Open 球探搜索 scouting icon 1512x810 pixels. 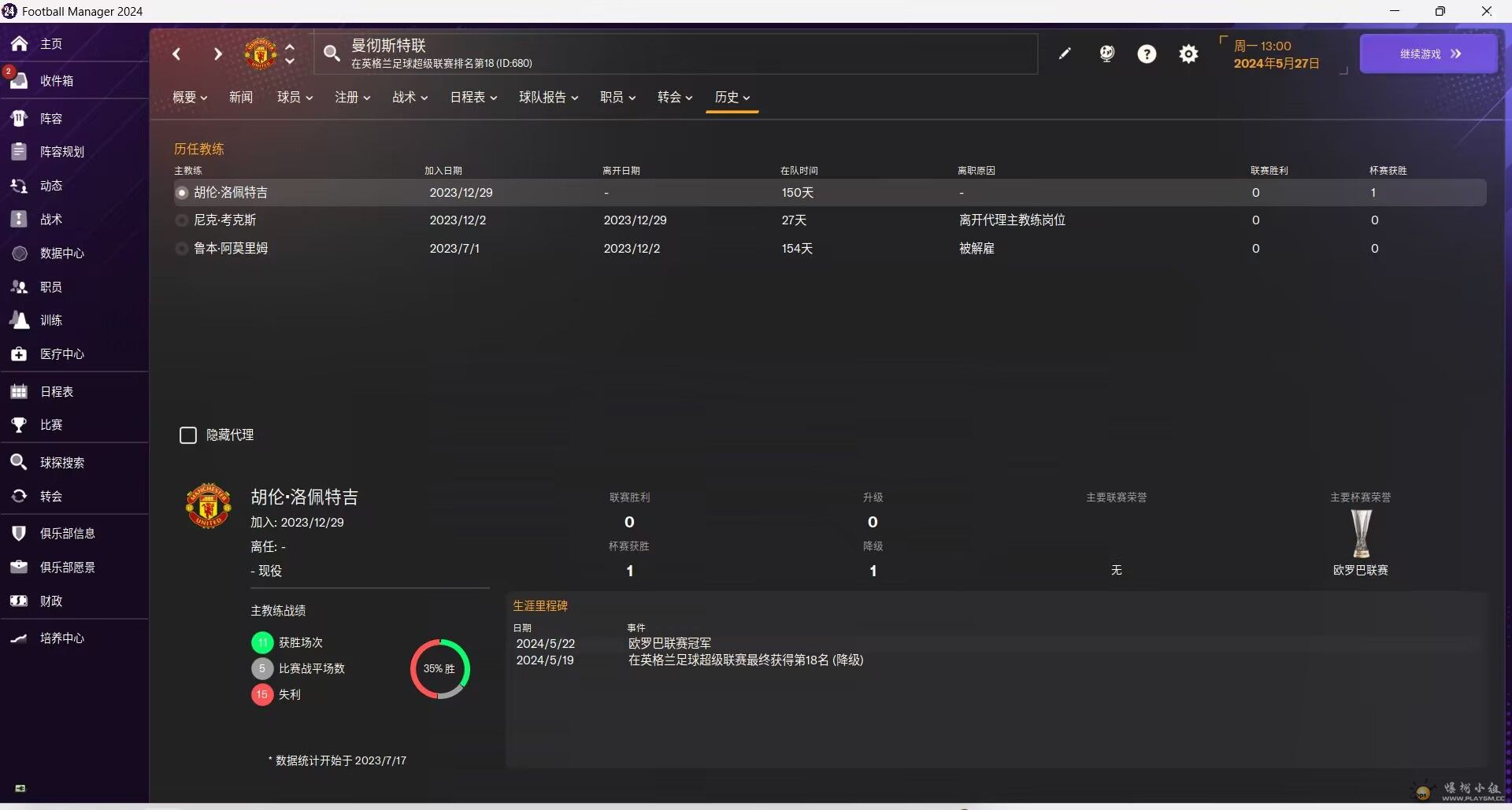point(19,462)
